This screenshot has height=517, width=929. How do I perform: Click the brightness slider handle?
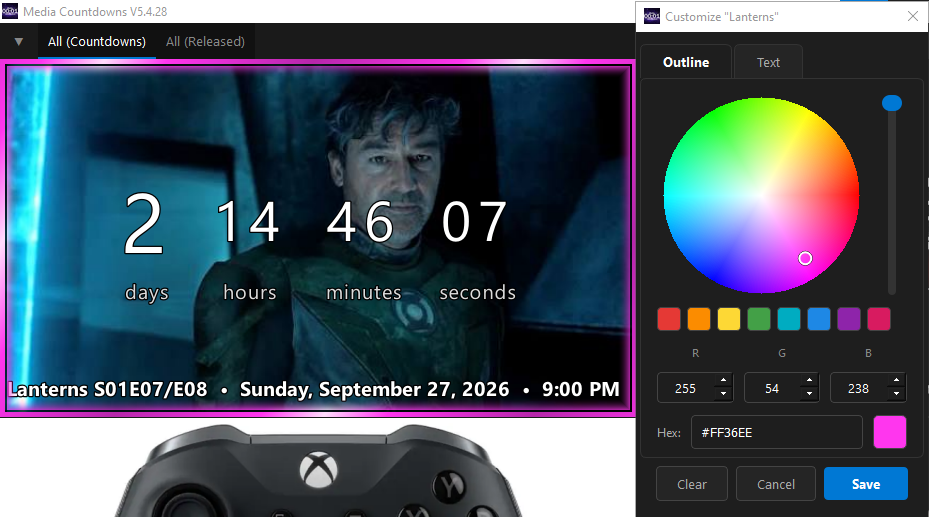[892, 103]
